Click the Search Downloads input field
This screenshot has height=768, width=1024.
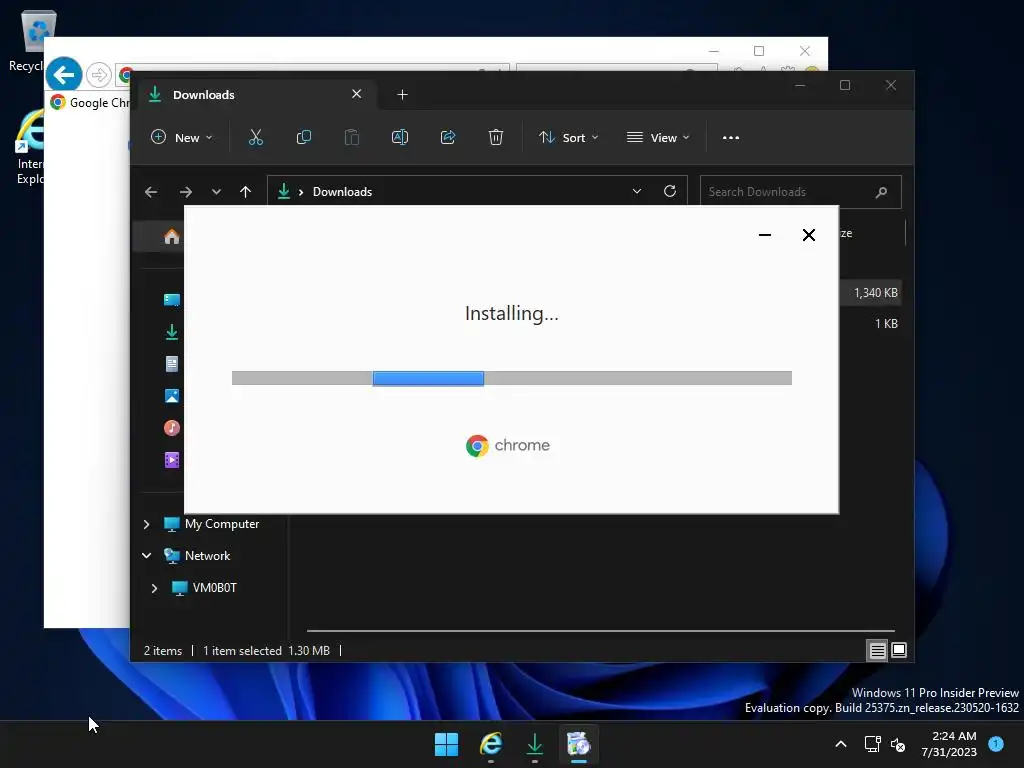801,192
